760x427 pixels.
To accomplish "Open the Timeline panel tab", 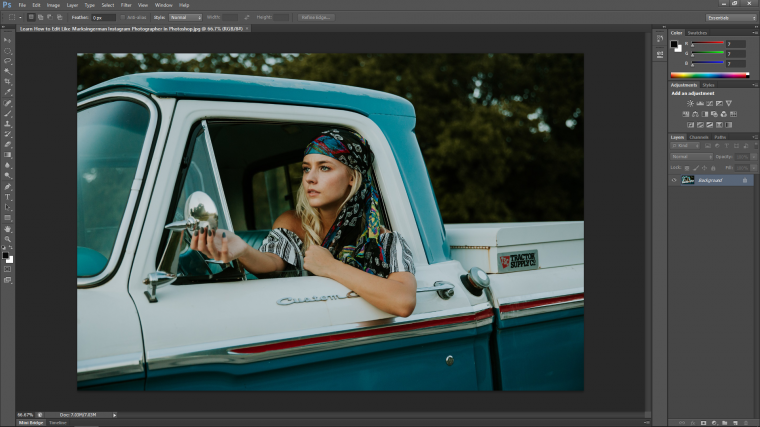I will click(58, 423).
